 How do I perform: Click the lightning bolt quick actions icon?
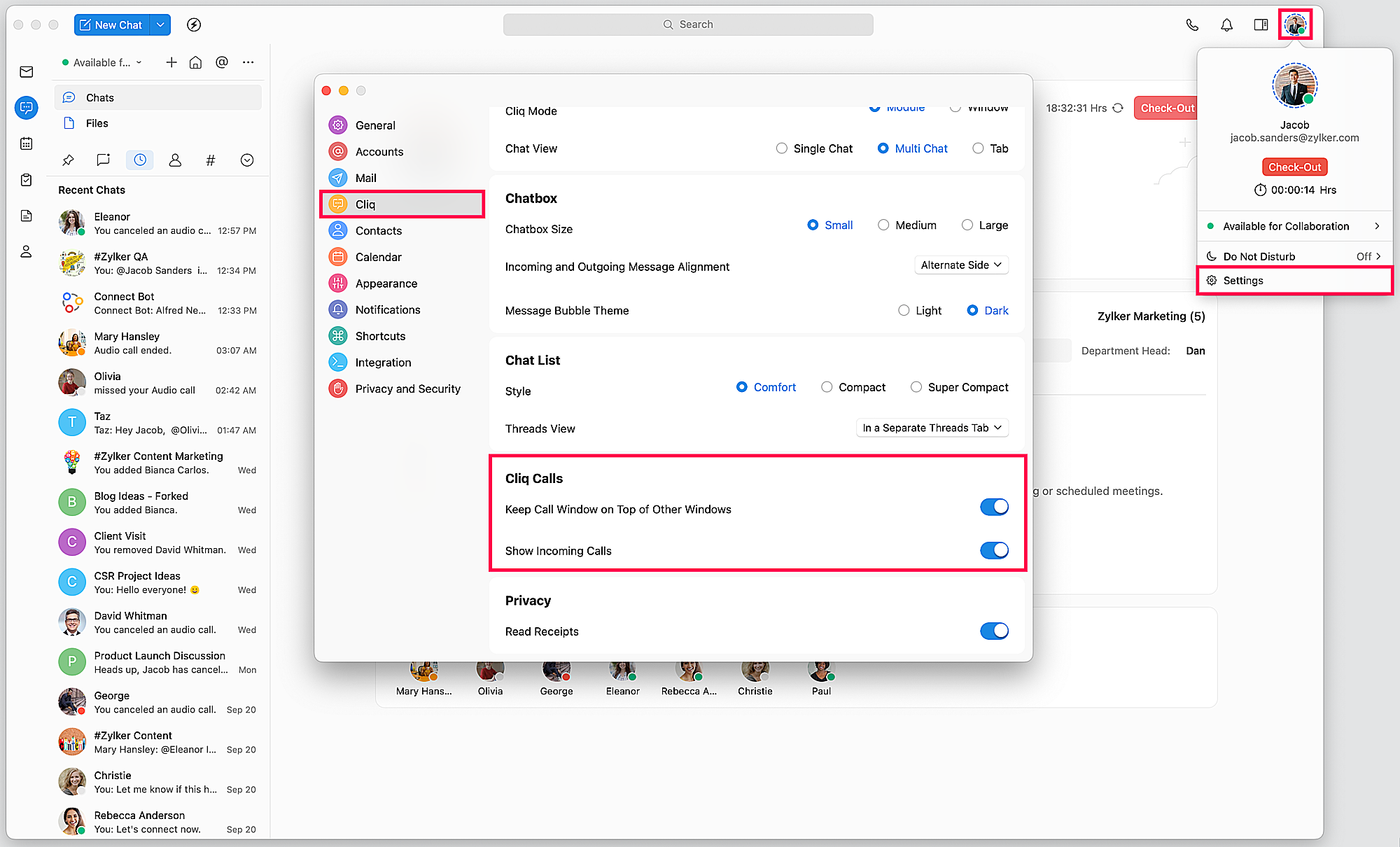click(x=194, y=25)
